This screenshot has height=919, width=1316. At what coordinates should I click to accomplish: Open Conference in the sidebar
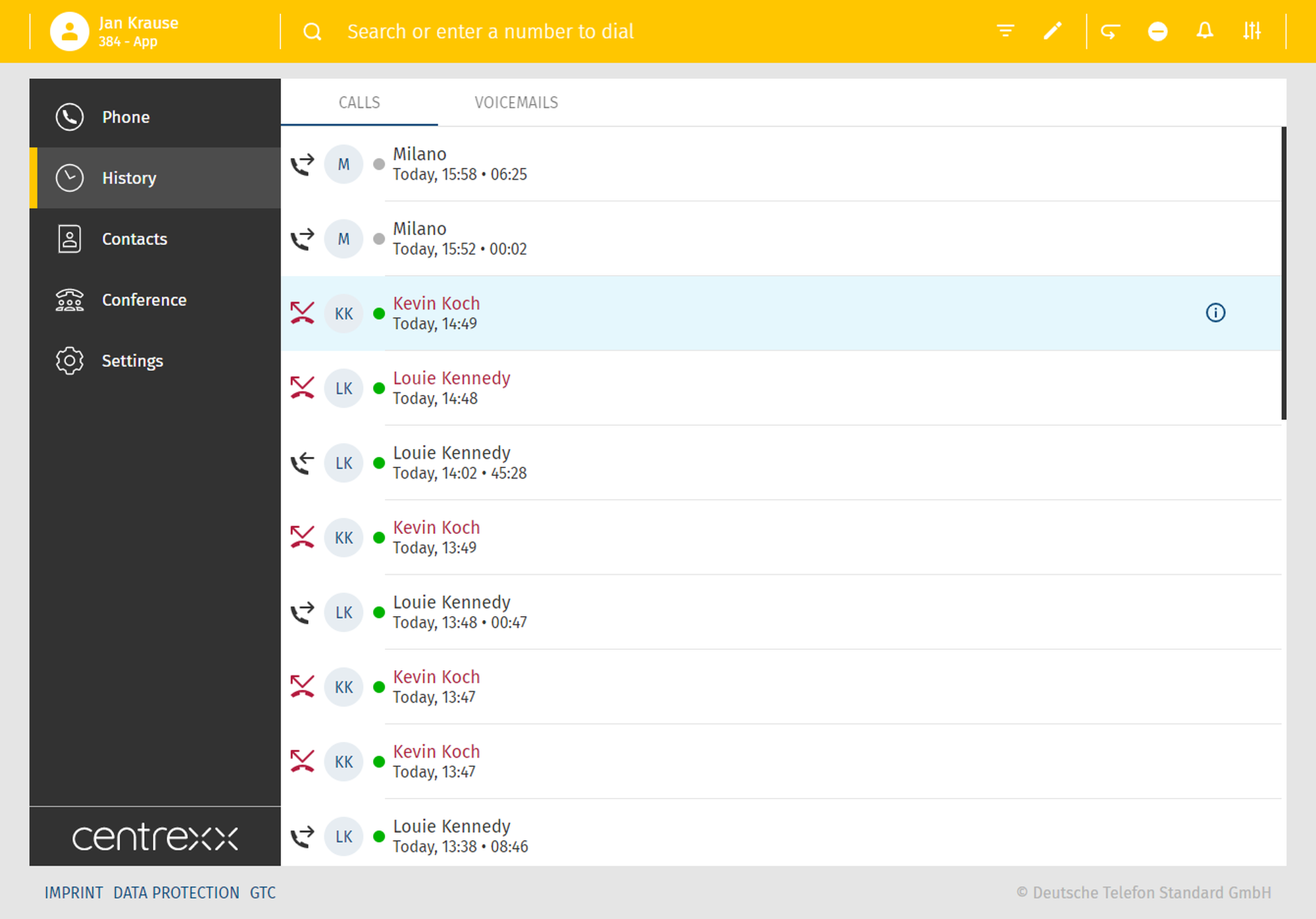point(143,300)
